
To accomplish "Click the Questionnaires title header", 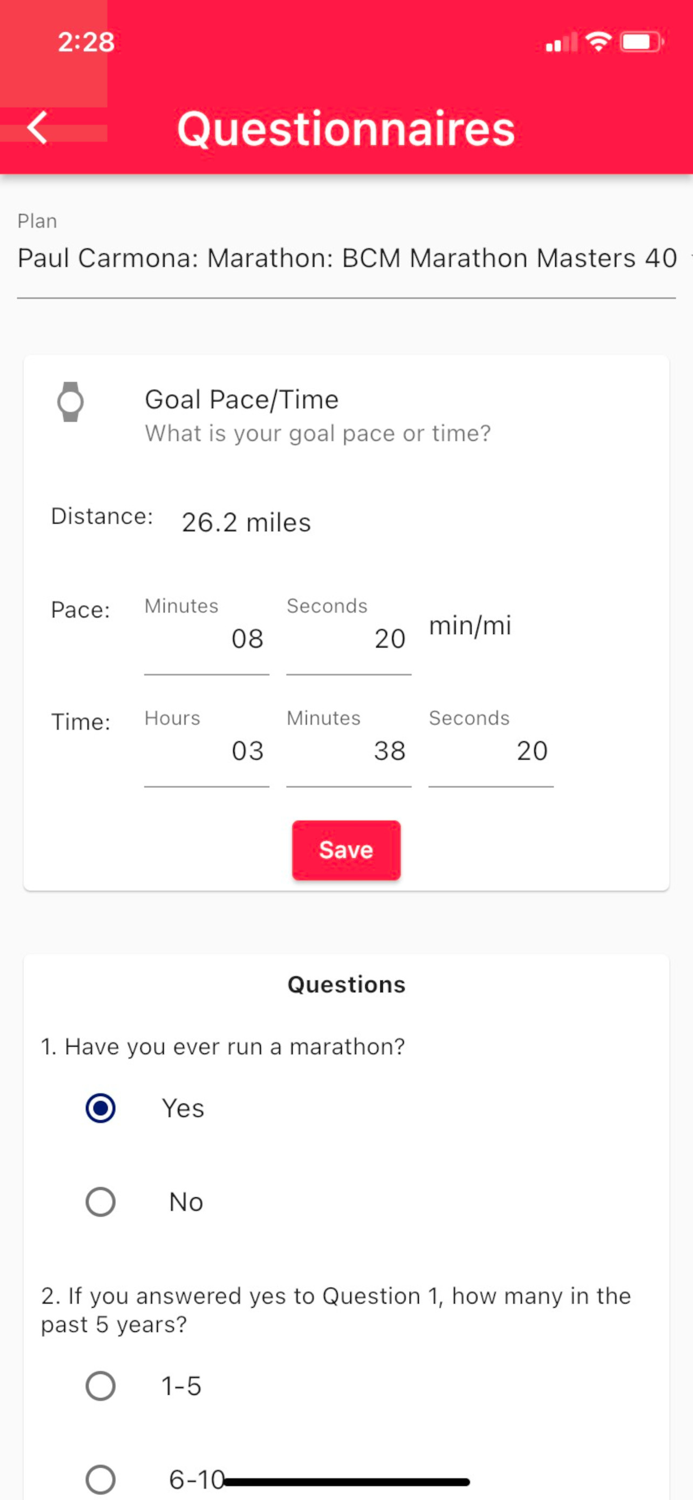I will (x=346, y=128).
